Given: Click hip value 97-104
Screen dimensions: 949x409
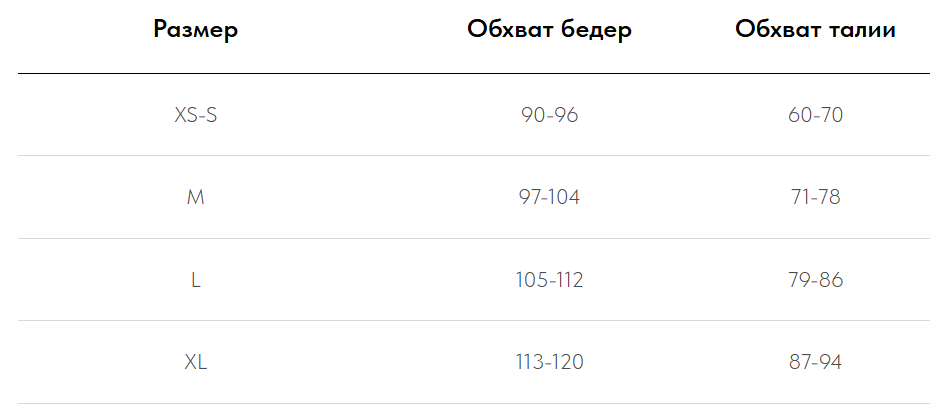Looking at the screenshot, I should coord(550,197).
